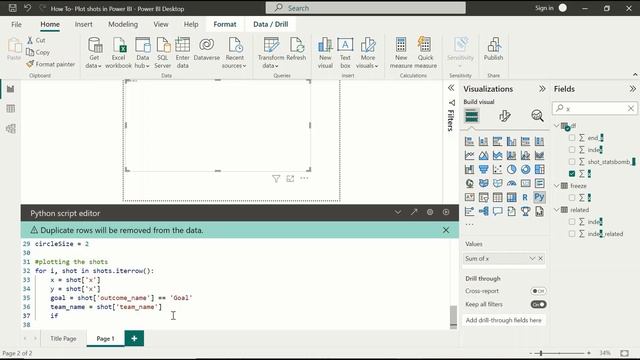Toggle Keep all filters switch
This screenshot has width=640, height=360.
pyautogui.click(x=538, y=304)
